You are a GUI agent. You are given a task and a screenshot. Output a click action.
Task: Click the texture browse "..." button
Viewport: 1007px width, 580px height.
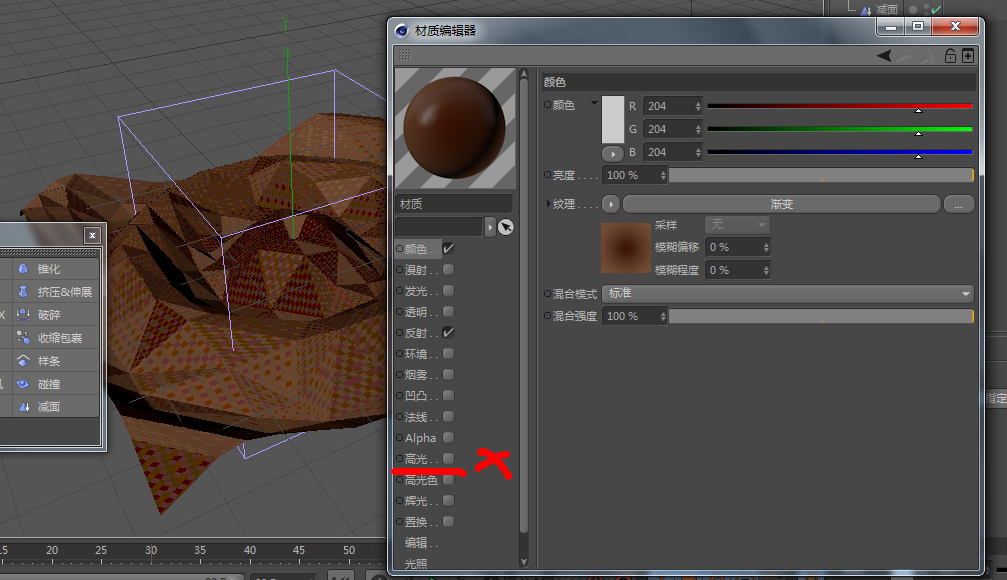[959, 204]
